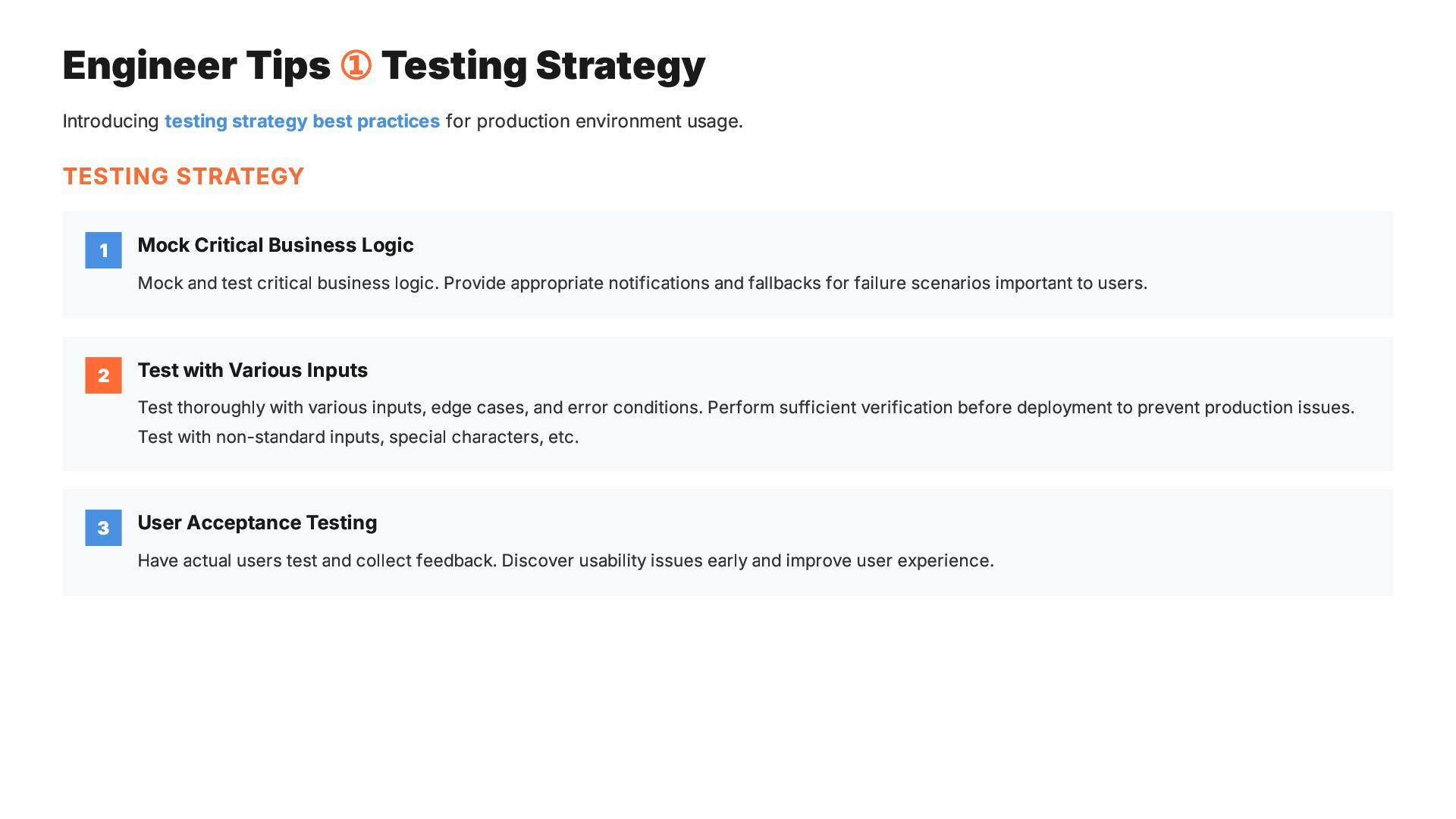Select the 'User Acceptance Testing' heading
This screenshot has height=819, width=1456.
257,522
